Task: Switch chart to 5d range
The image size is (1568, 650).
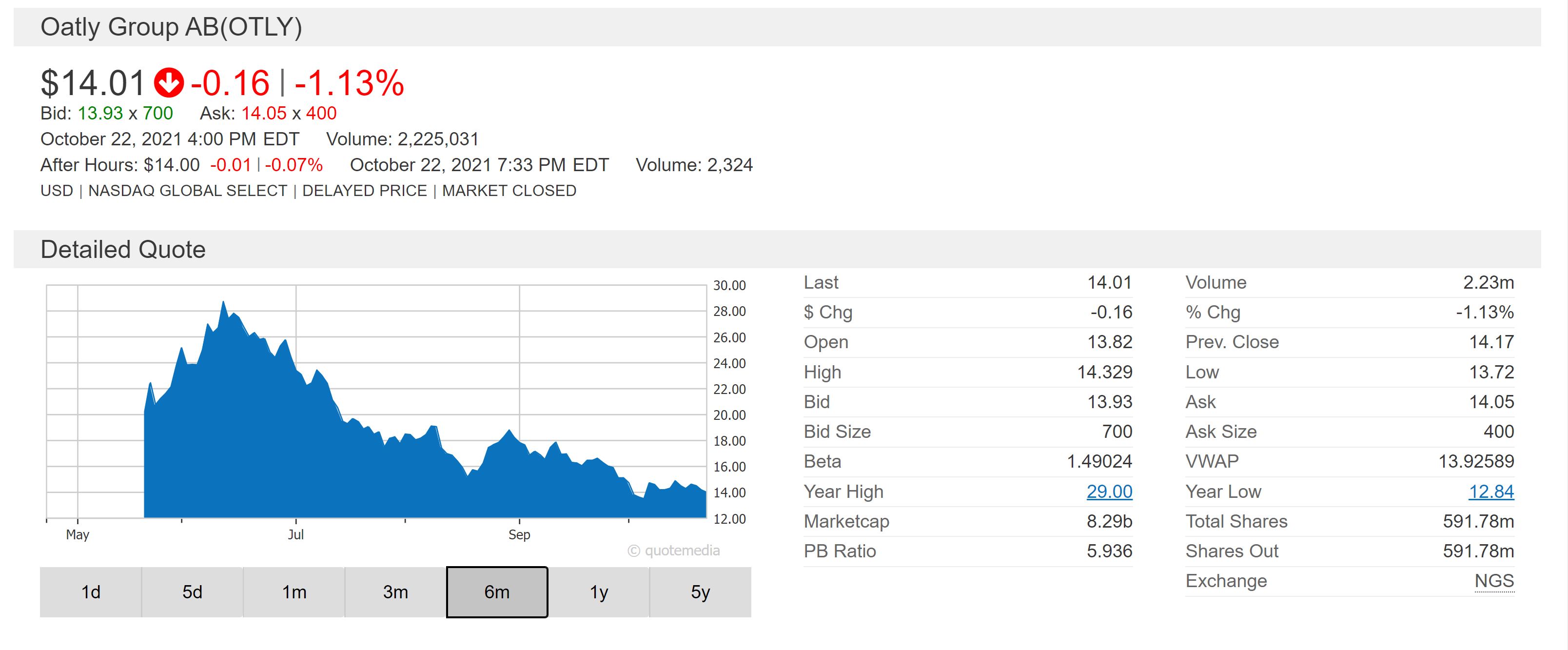Action: click(x=193, y=592)
